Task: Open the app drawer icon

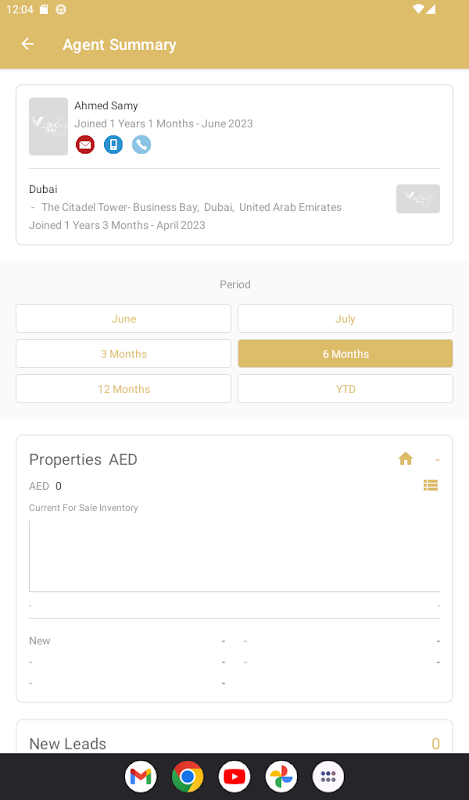Action: click(328, 777)
